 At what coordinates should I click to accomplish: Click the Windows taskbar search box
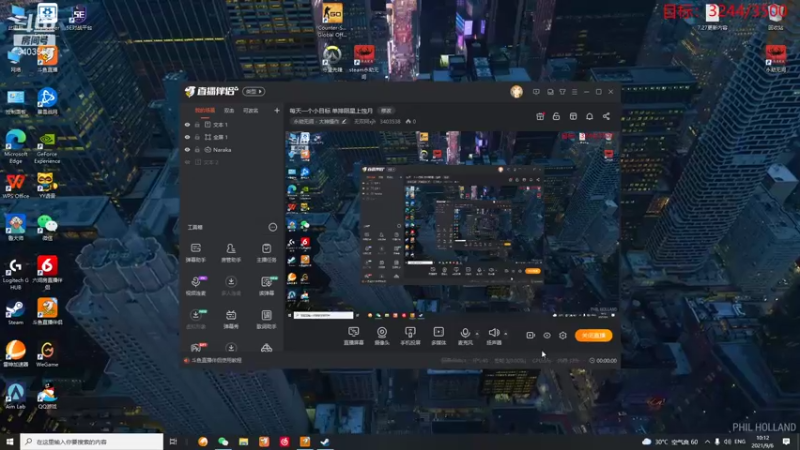(x=92, y=441)
